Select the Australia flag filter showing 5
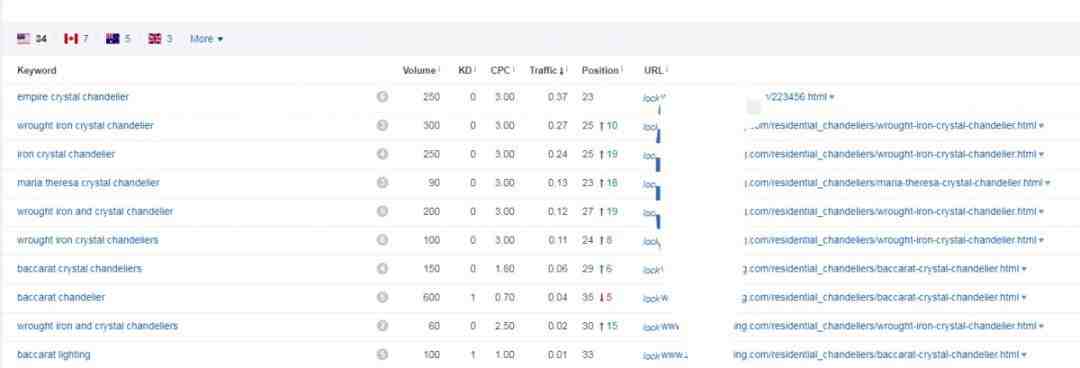Viewport: 1080px width, 368px height. click(x=118, y=39)
